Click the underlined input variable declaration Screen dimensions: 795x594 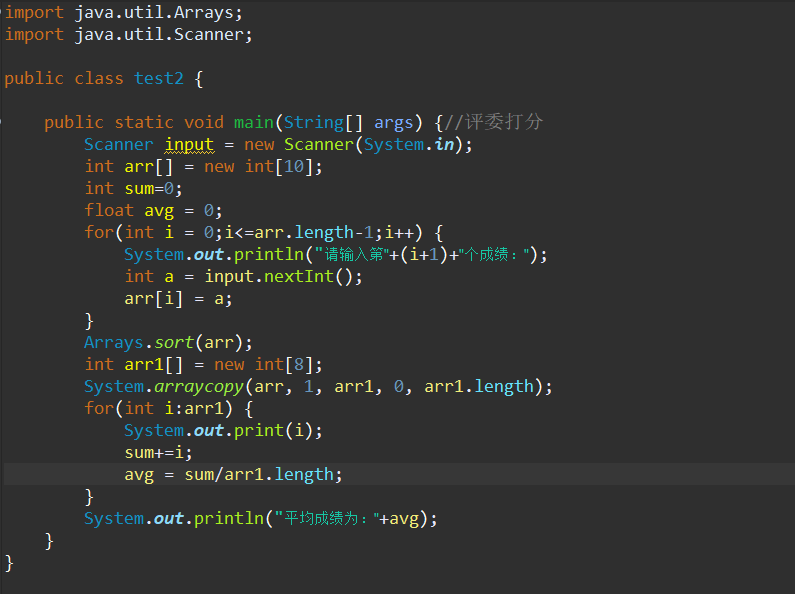click(x=189, y=145)
